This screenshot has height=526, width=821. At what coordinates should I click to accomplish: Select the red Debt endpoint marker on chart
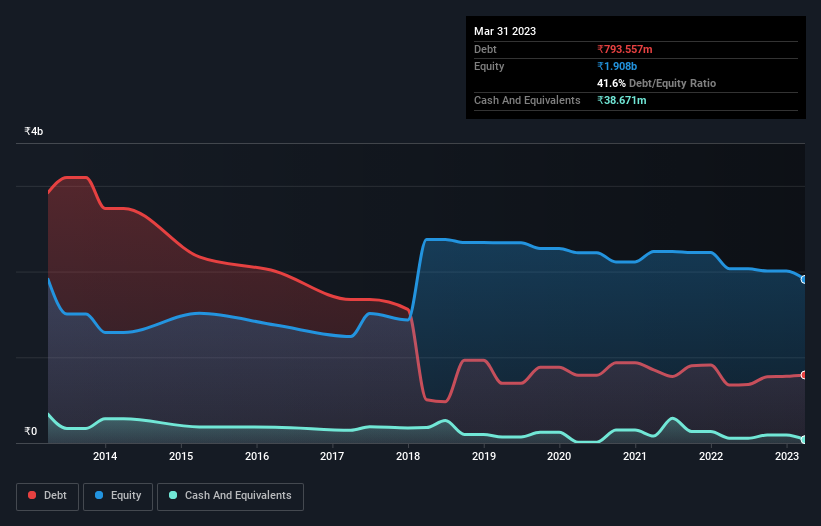tap(804, 375)
